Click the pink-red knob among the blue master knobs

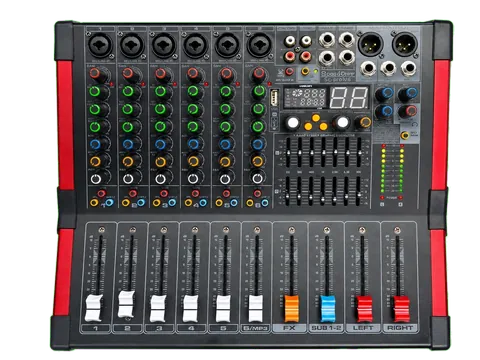pos(410,111)
